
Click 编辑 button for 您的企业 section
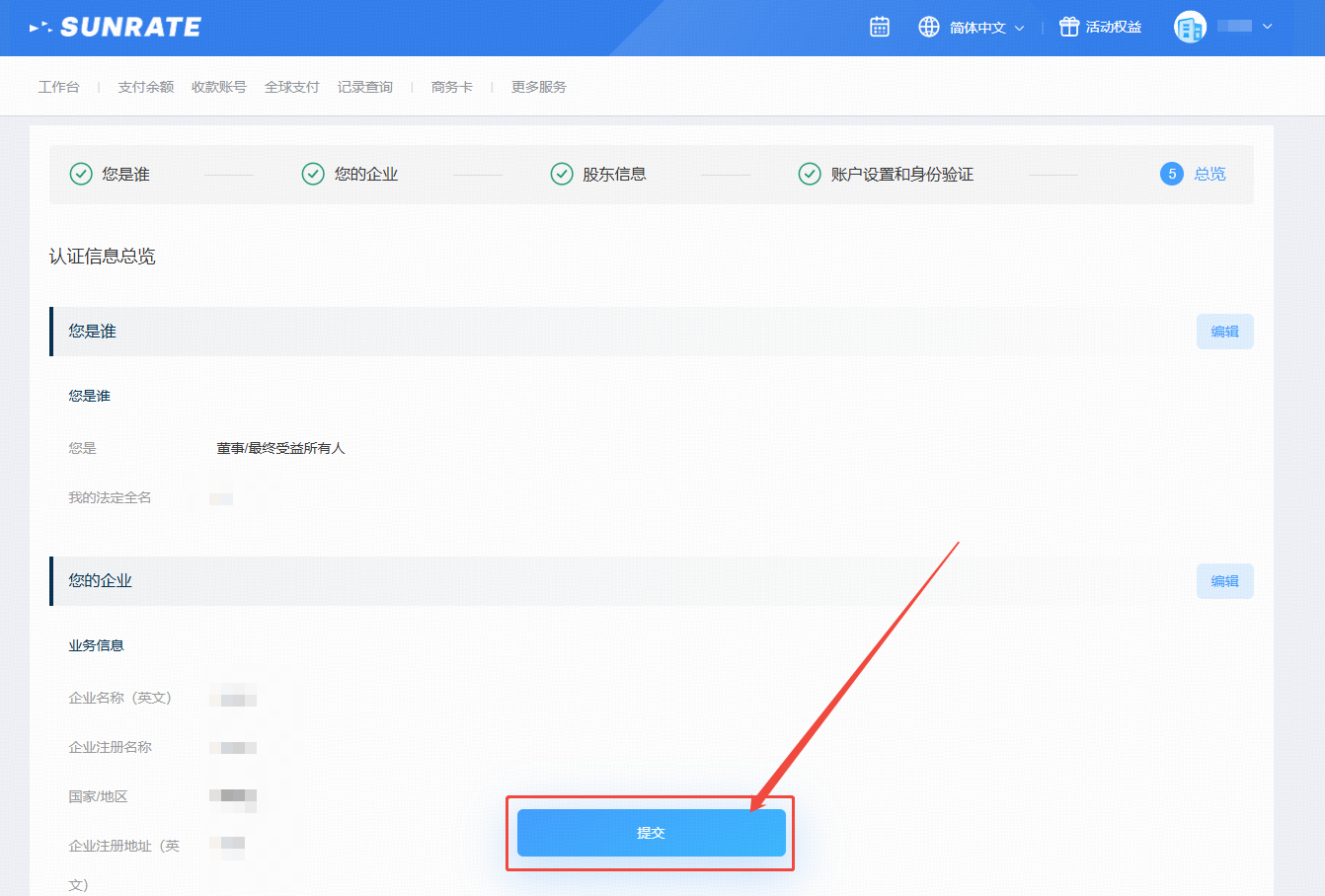[x=1224, y=581]
